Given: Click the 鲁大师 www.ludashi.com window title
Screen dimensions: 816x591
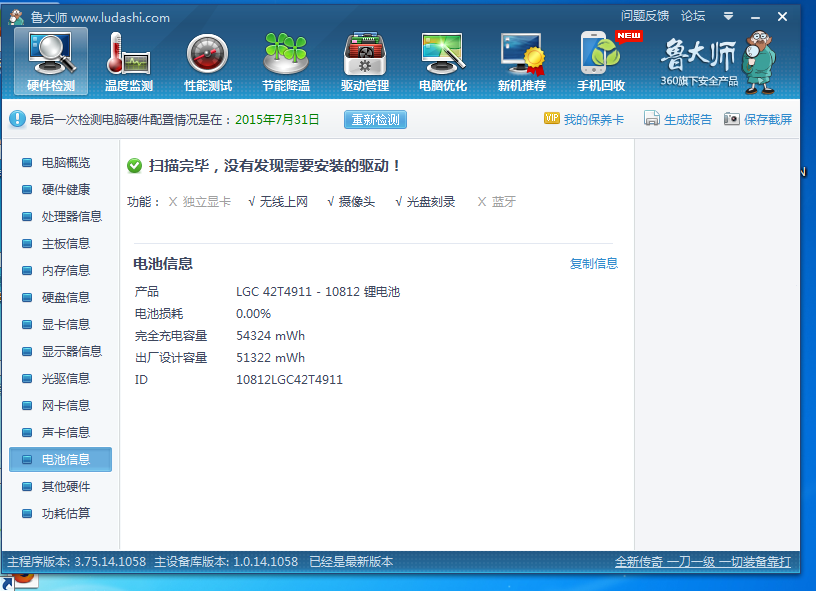Looking at the screenshot, I should pyautogui.click(x=100, y=18).
